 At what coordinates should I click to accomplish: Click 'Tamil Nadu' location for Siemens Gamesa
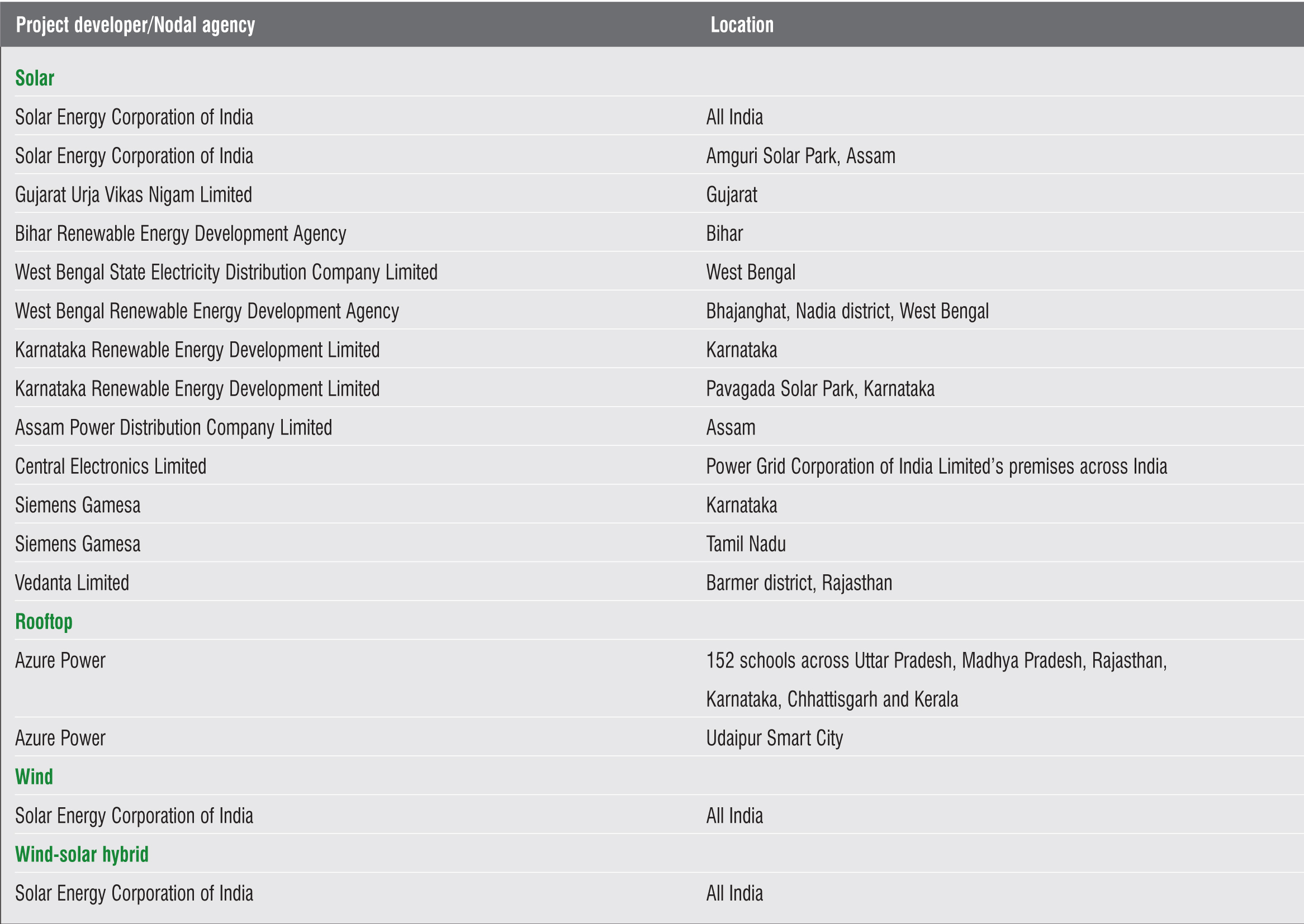746,544
